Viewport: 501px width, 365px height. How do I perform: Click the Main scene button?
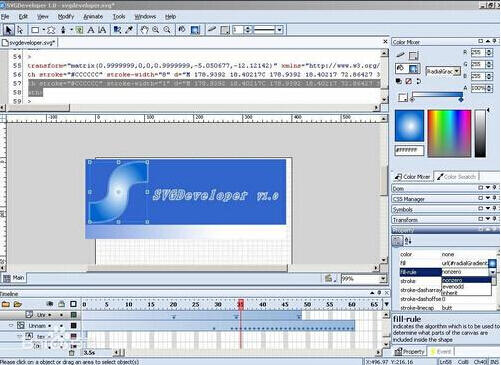[x=14, y=278]
